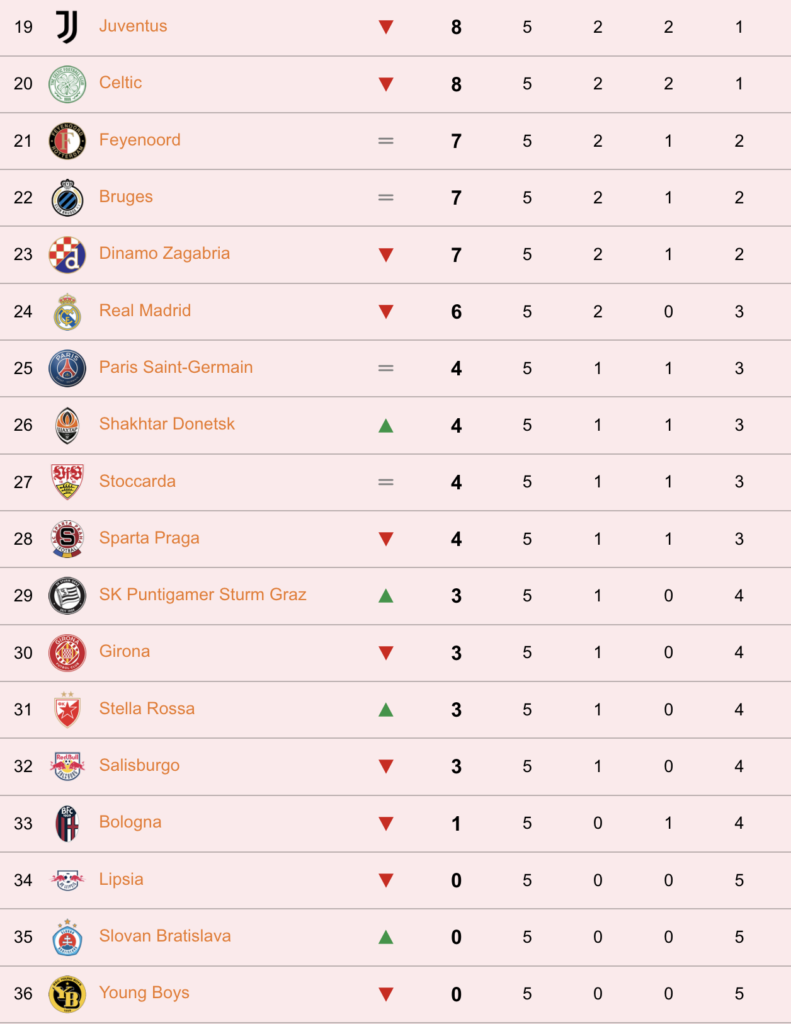The width and height of the screenshot is (791, 1024).
Task: Click the Young Boys yellow crest
Action: point(67,994)
